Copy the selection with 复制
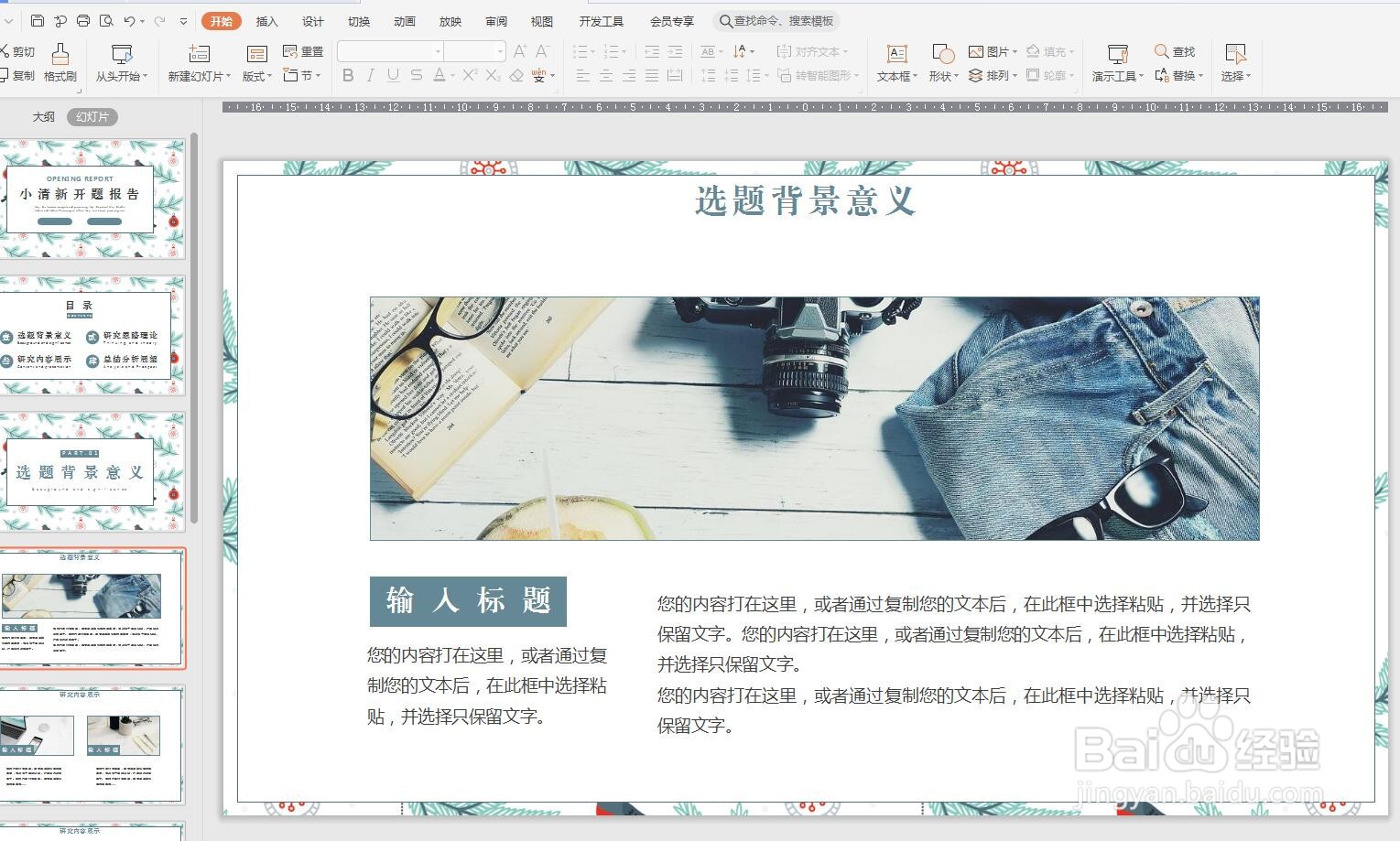Viewport: 1400px width, 841px height. coord(17,75)
